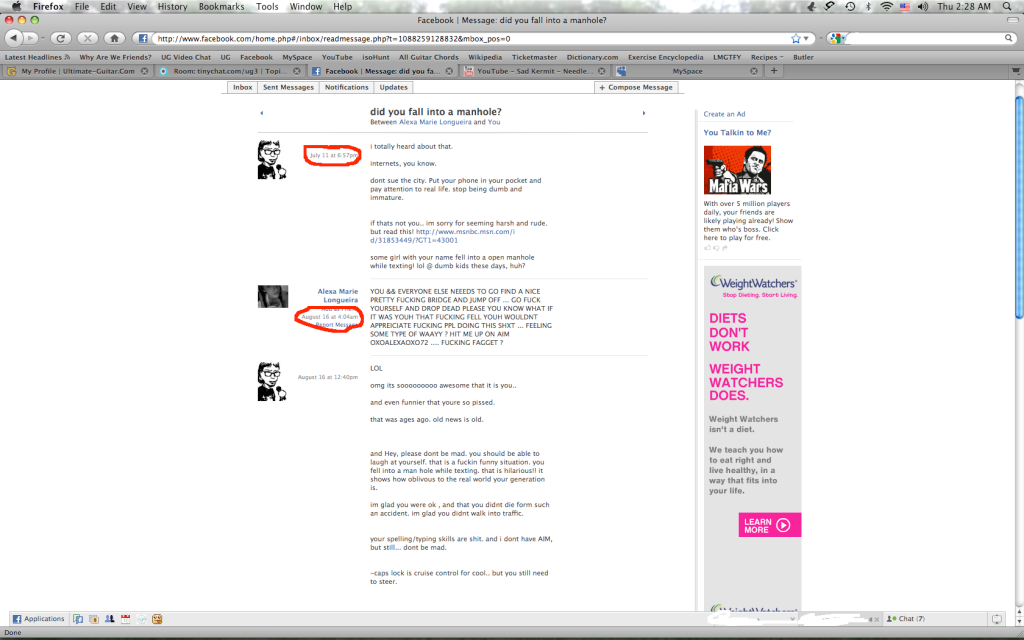
Task: Open the Latest Headlines feed bookmark
Action: pyautogui.click(x=37, y=57)
